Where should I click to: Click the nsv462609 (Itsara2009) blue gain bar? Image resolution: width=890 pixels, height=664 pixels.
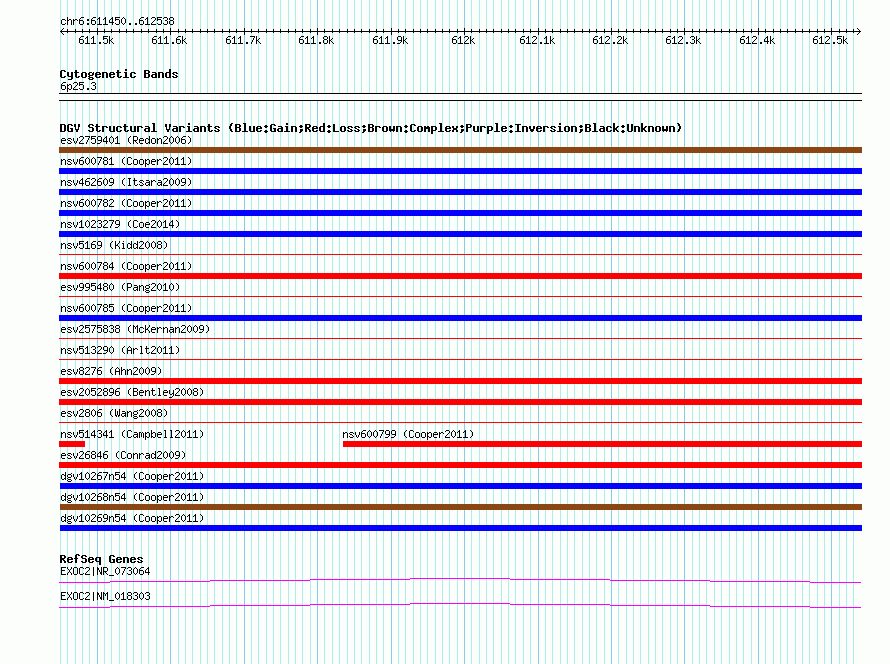point(460,192)
